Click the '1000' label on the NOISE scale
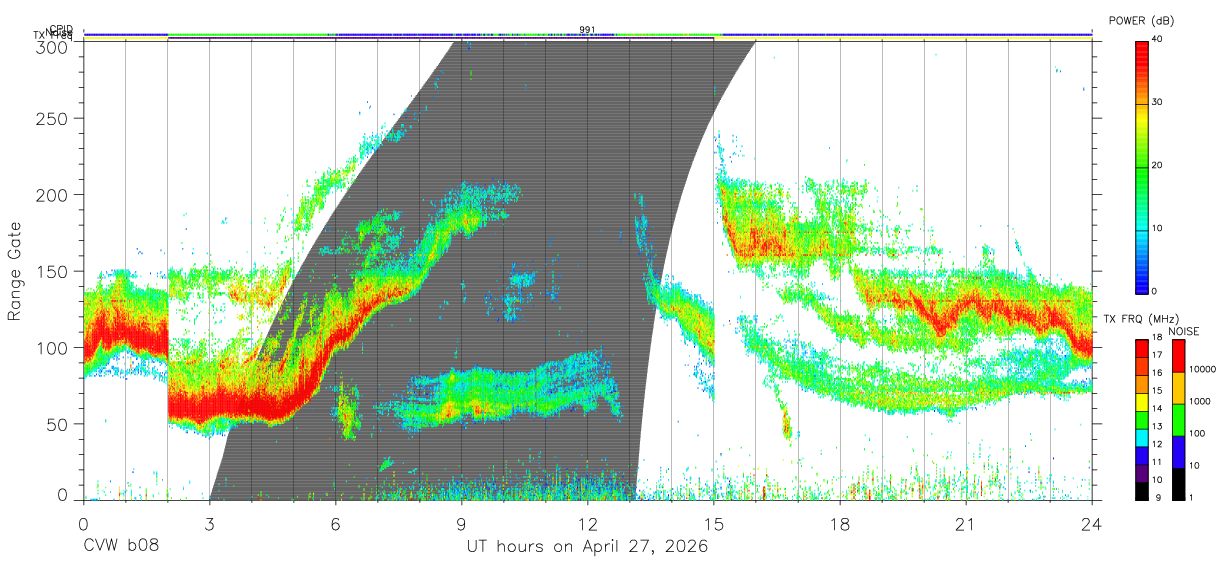The width and height of the screenshot is (1228, 567). click(1200, 401)
